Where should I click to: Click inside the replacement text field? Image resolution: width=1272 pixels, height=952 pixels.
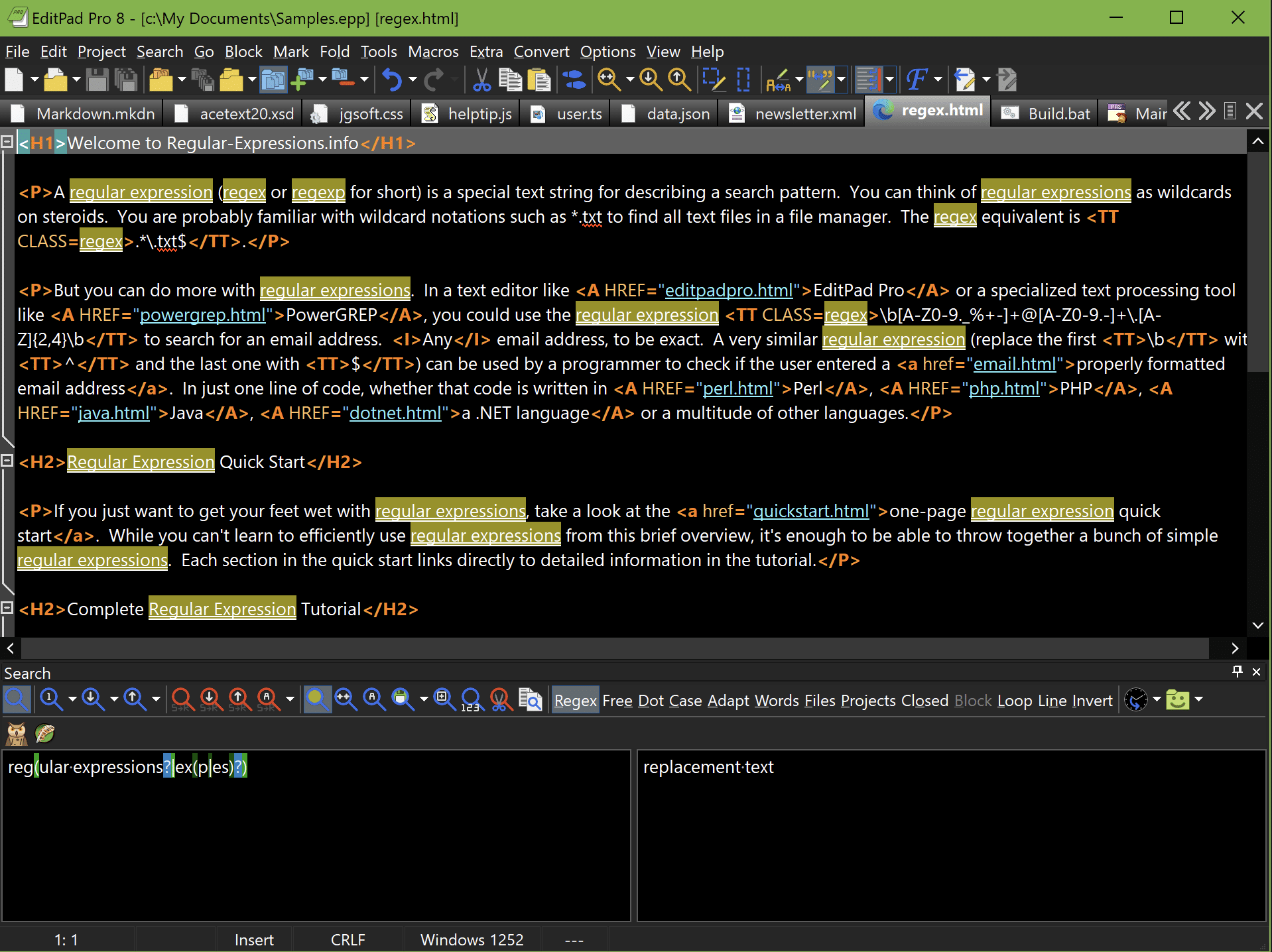tap(951, 835)
